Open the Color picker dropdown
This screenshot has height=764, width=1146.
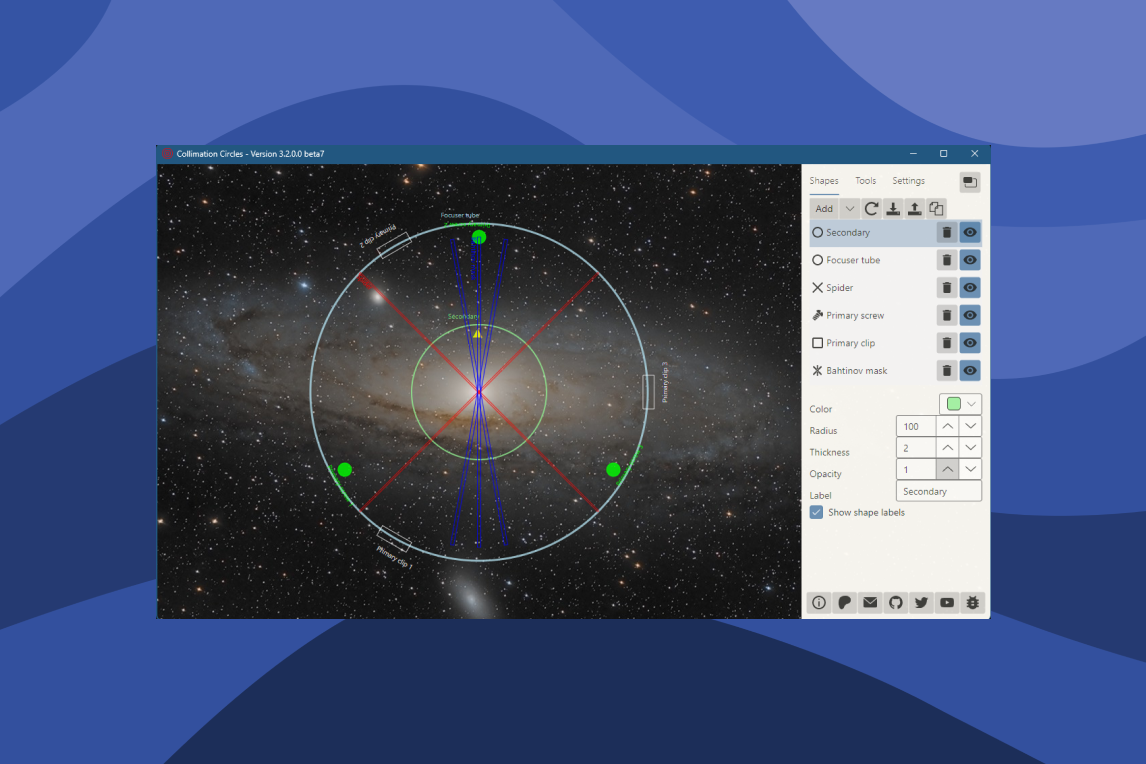(961, 404)
